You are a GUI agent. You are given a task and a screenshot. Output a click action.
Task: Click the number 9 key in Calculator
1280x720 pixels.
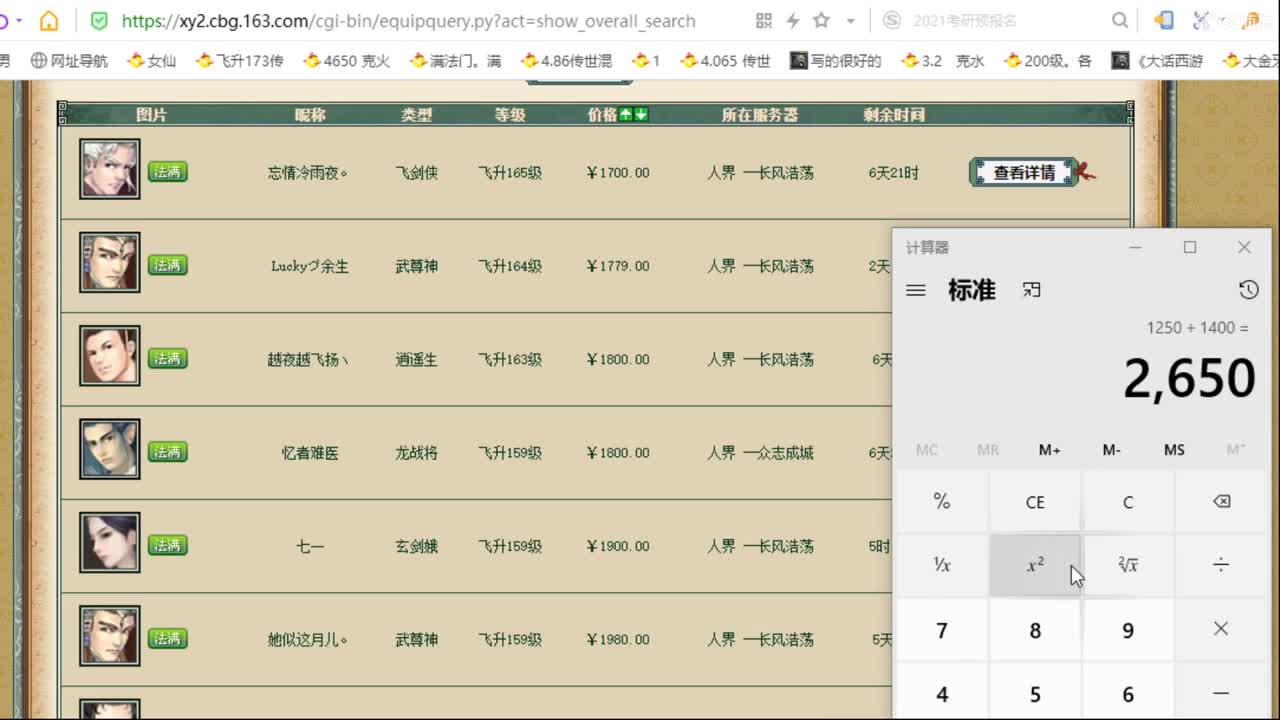1128,630
